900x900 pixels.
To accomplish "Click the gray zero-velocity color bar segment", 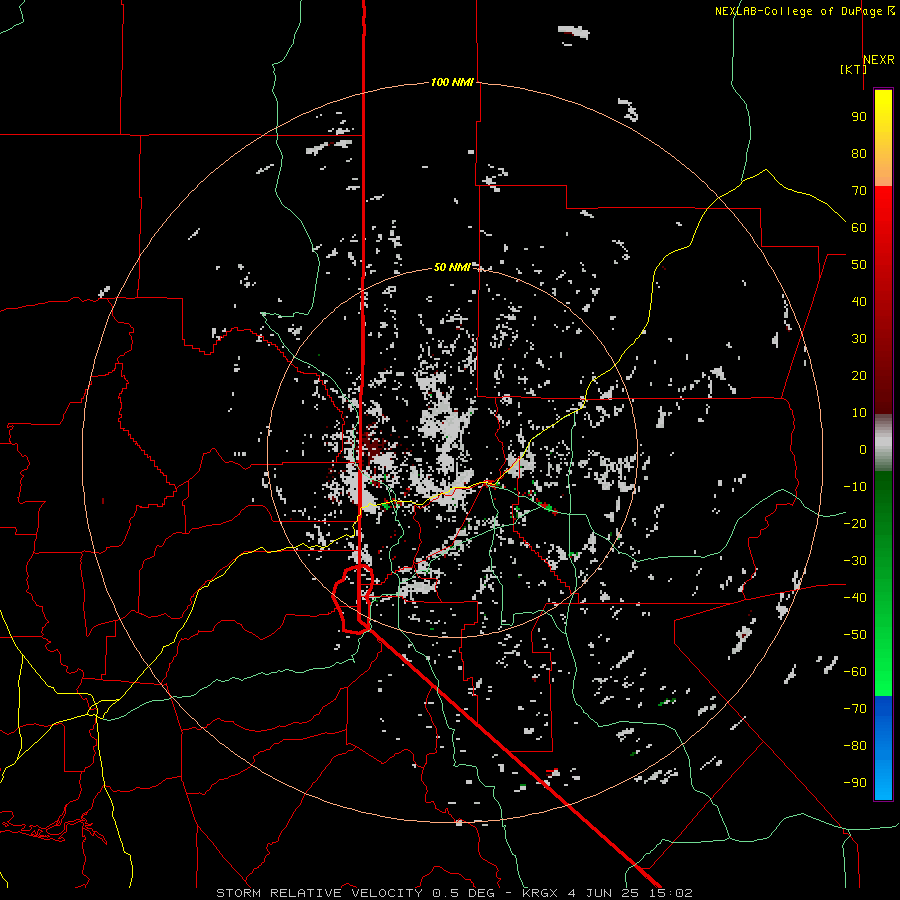I will pyautogui.click(x=883, y=443).
